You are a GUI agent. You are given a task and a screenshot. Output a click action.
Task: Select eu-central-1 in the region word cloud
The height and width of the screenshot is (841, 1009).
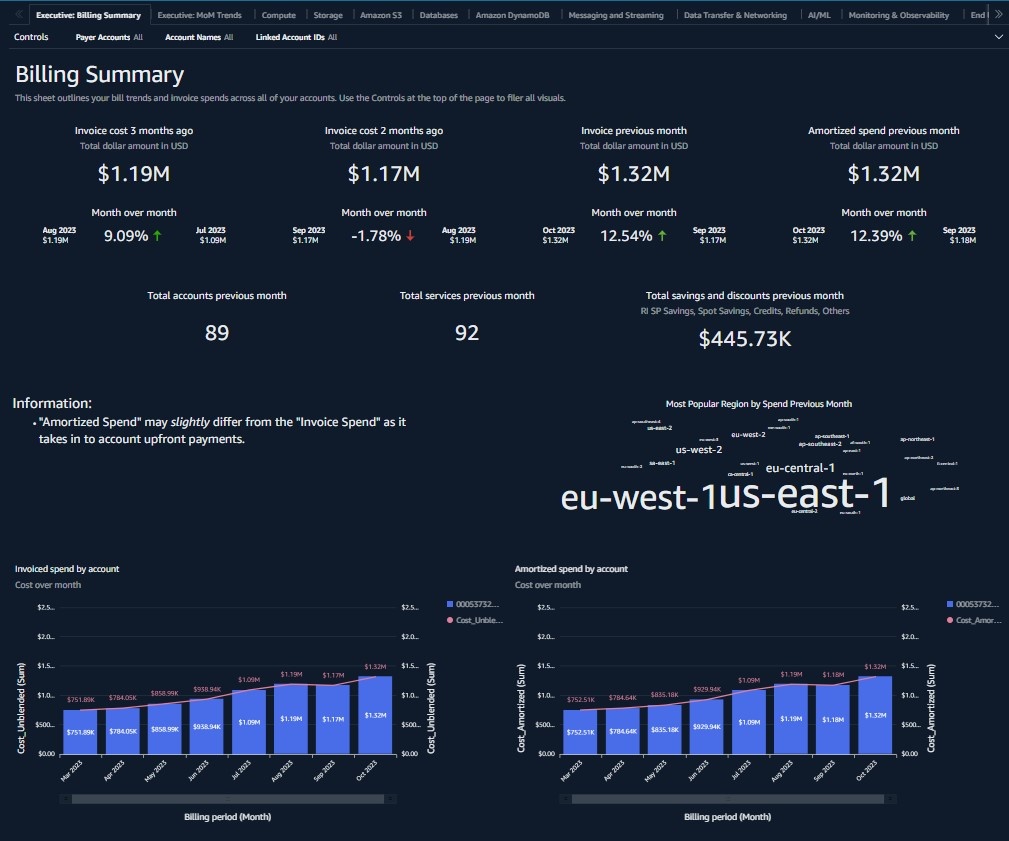coord(800,468)
